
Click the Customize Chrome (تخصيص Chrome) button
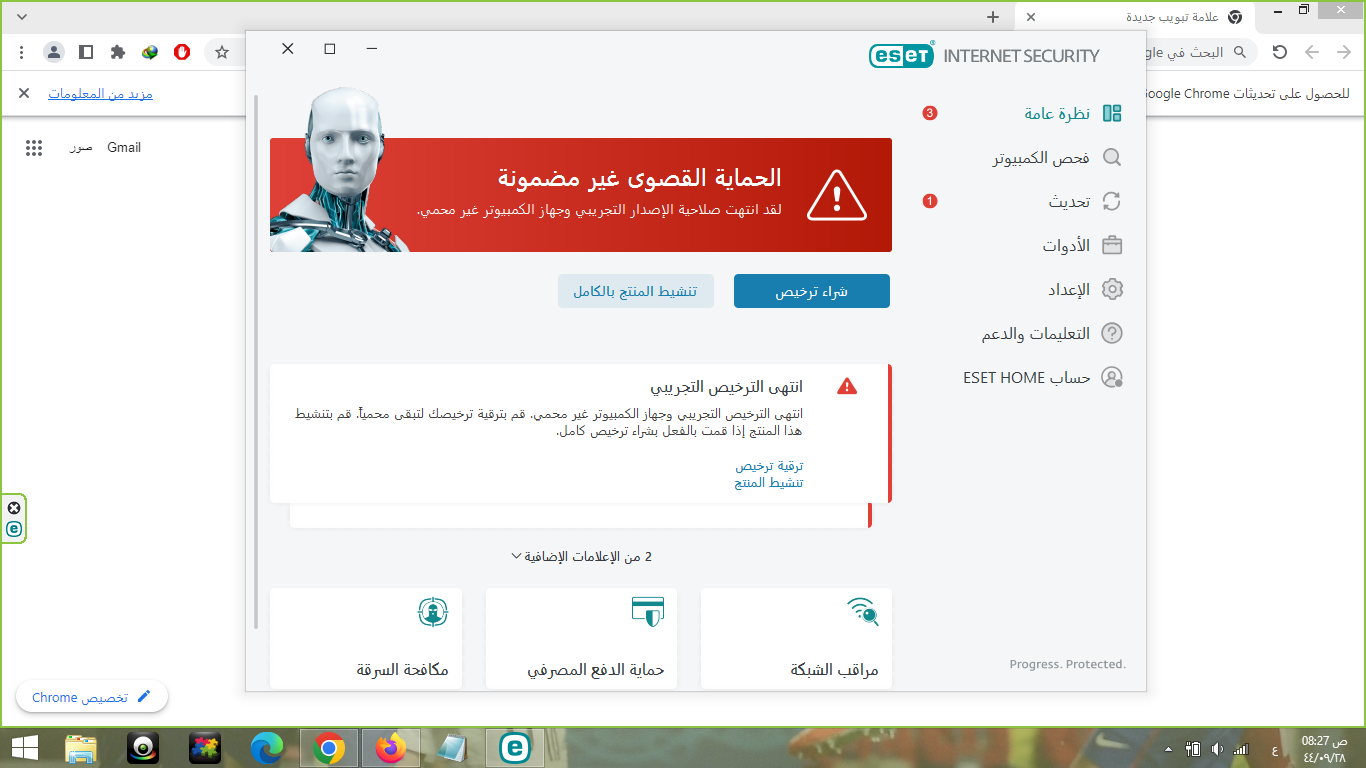coord(92,697)
